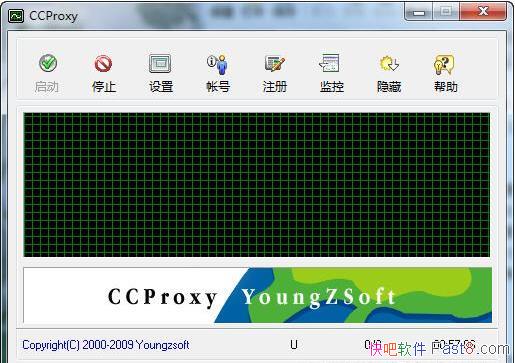The height and width of the screenshot is (363, 515).
Task: Open the 设置 settings icon
Action: pyautogui.click(x=160, y=63)
